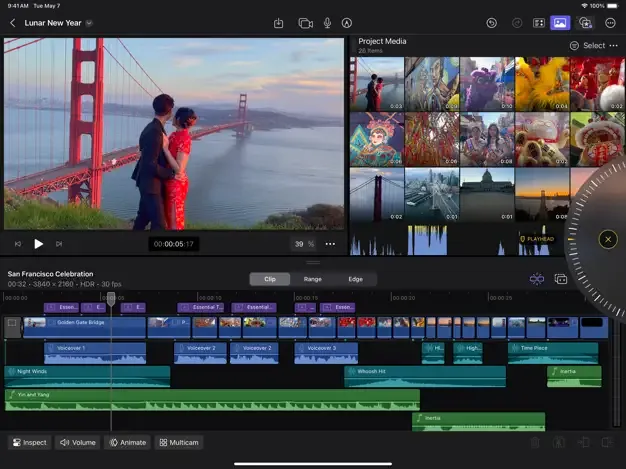The width and height of the screenshot is (626, 469).
Task: Open the top-right more options menu
Action: (x=610, y=23)
